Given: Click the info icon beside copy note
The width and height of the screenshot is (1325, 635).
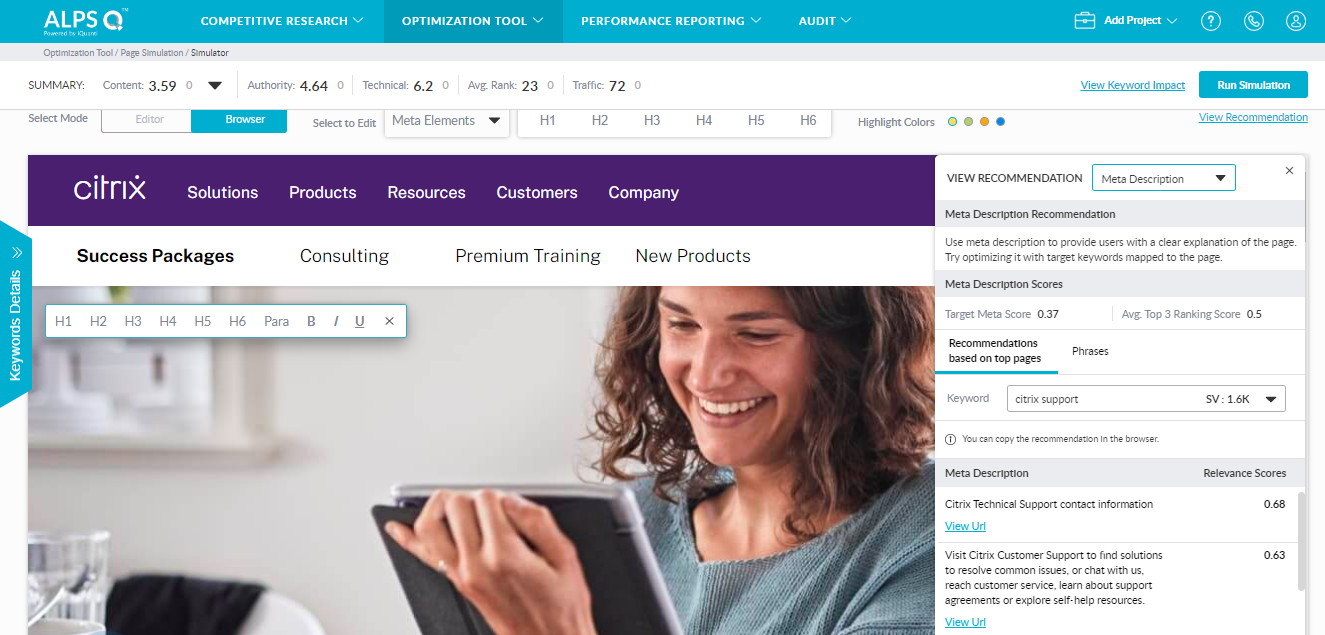Looking at the screenshot, I should tap(950, 439).
